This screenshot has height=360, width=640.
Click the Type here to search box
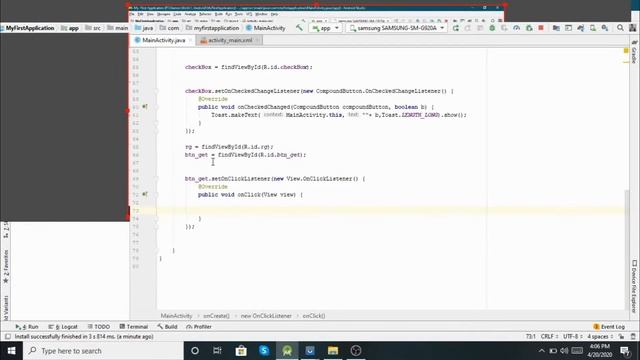(103, 351)
